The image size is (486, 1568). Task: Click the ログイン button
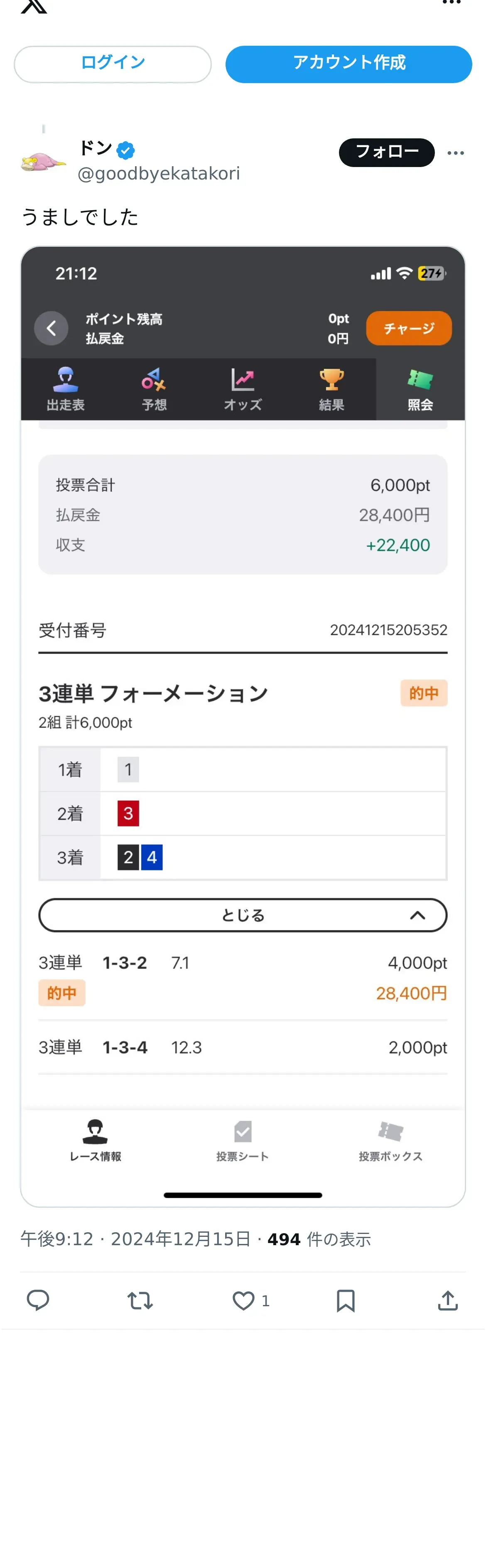pyautogui.click(x=113, y=64)
